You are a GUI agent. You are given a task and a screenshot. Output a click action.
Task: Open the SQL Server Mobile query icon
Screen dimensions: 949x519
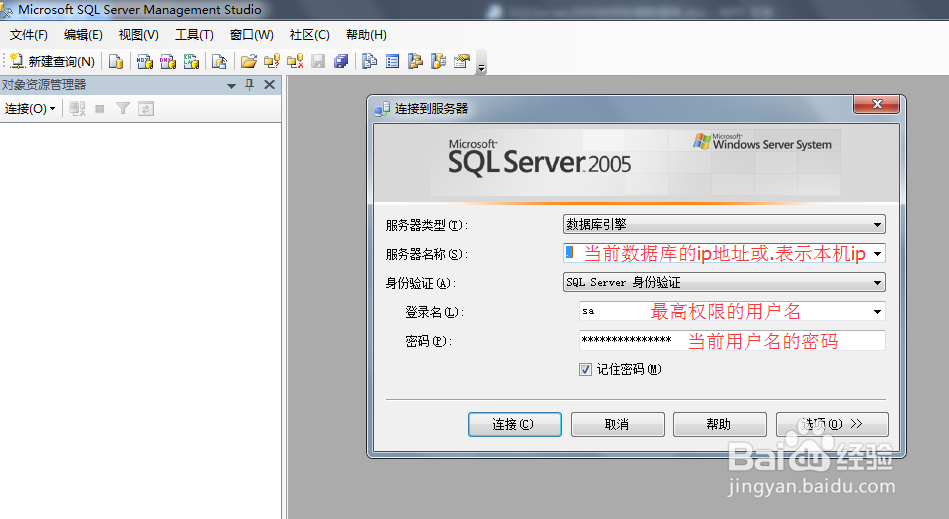tap(219, 61)
